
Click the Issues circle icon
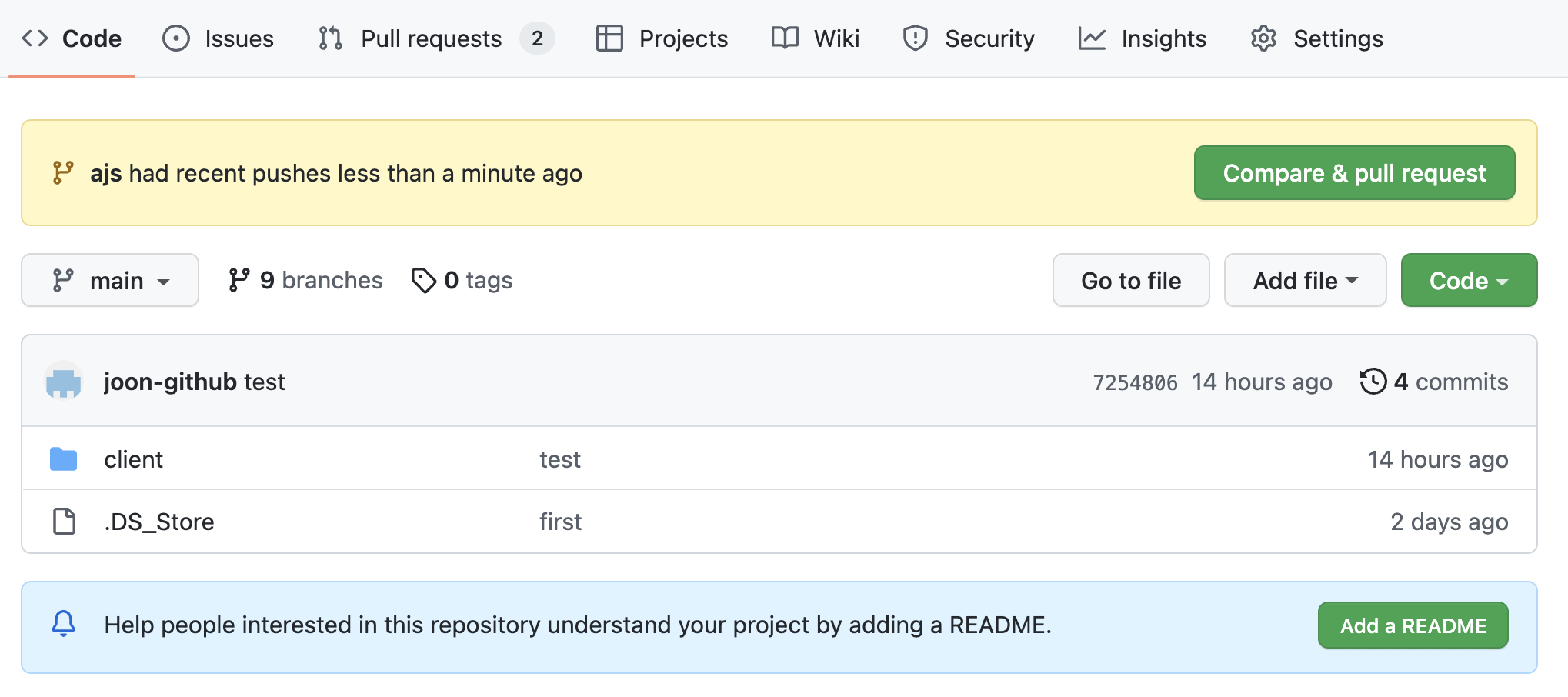point(176,38)
